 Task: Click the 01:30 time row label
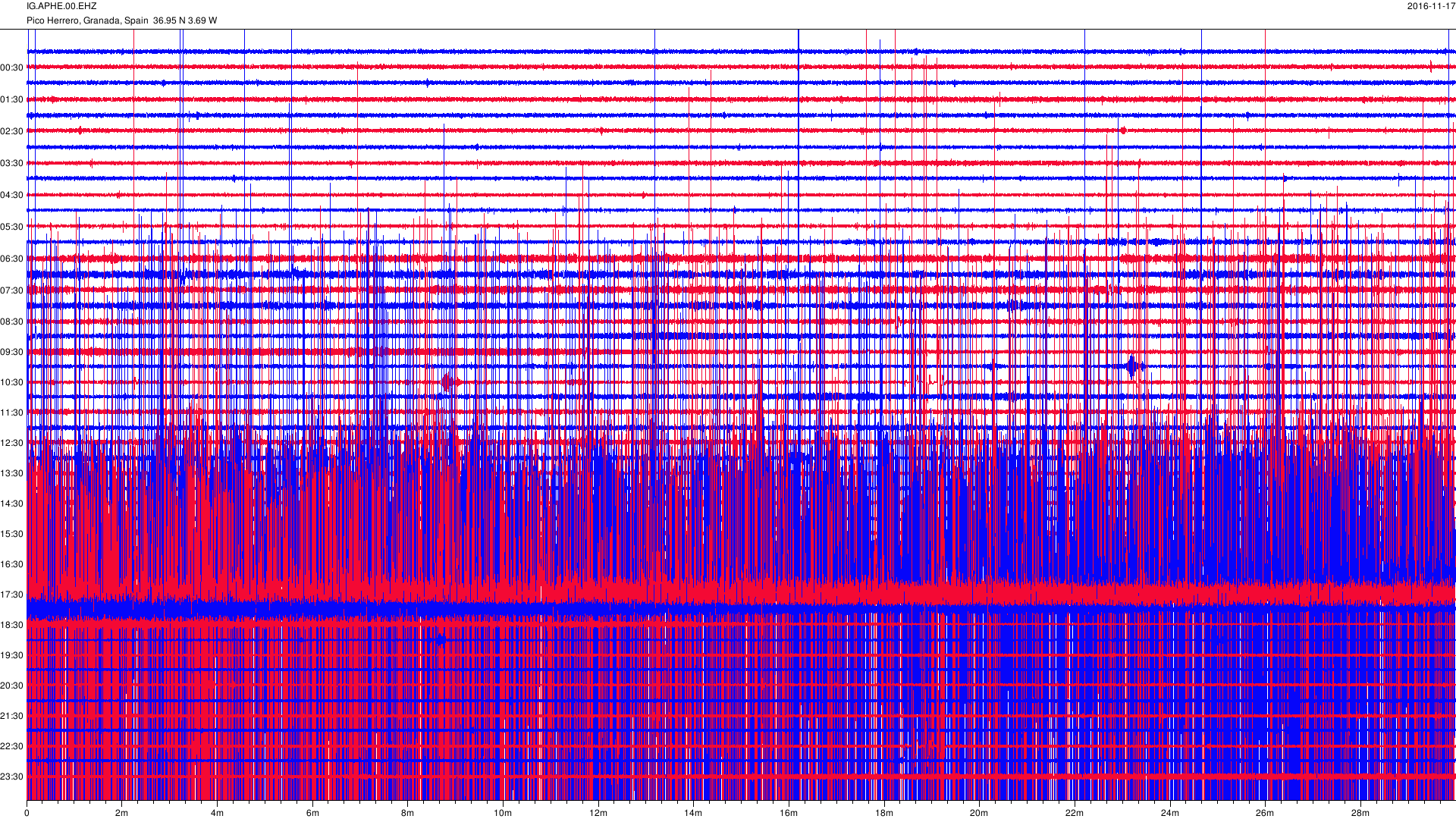11,99
